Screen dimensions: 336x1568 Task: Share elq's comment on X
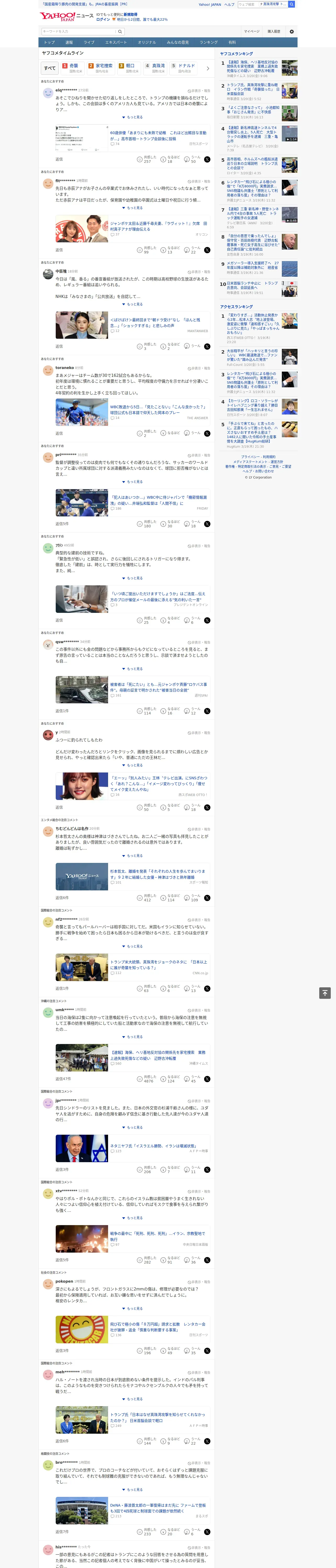click(207, 159)
